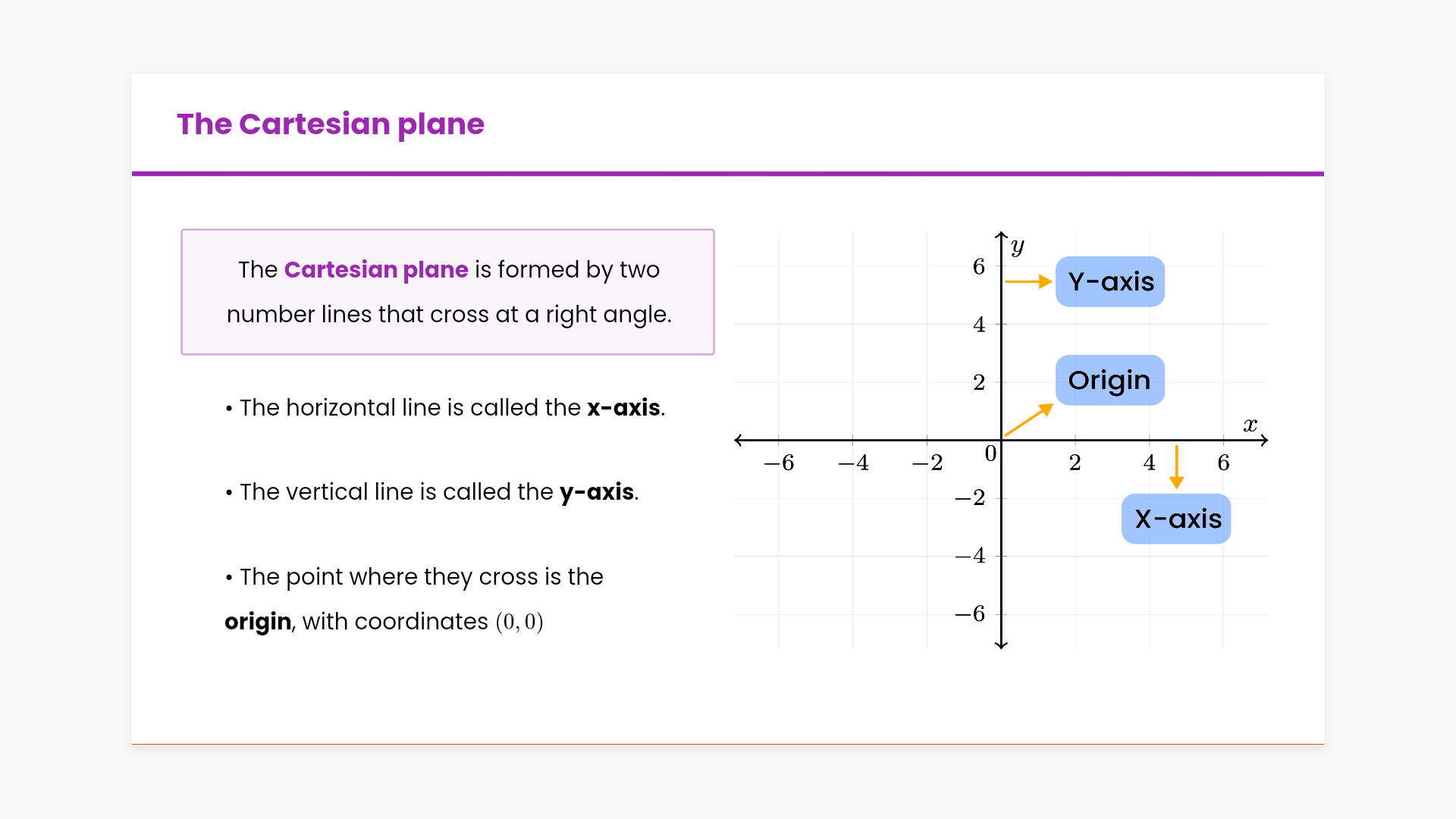Click the −6 tick label on horizontal axis
Screen dimensions: 1456x819
point(779,463)
